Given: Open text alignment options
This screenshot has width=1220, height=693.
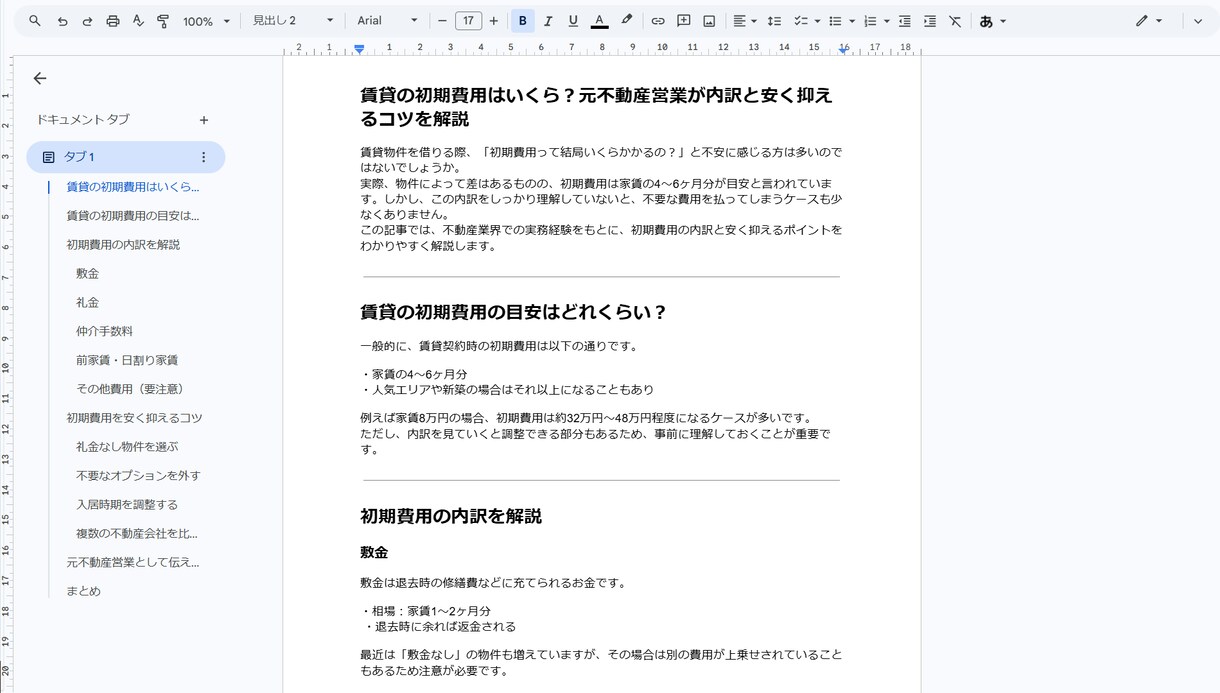Looking at the screenshot, I should click(744, 21).
